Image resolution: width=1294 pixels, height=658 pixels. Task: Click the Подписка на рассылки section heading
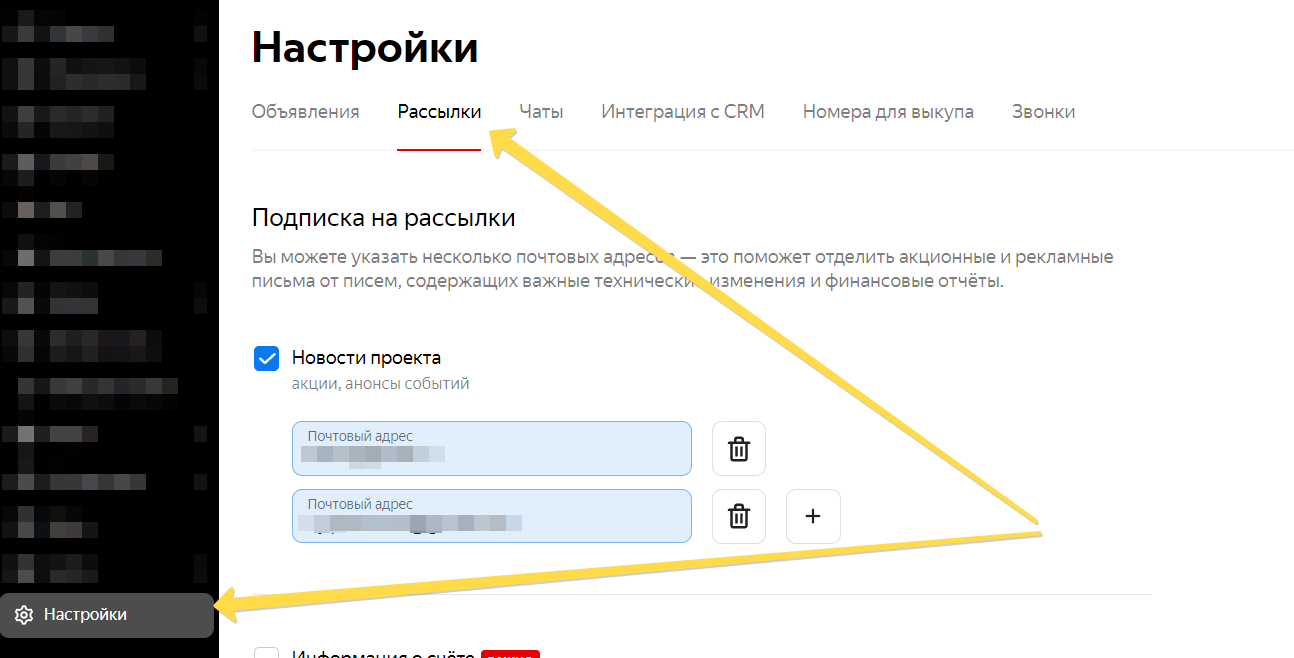point(383,217)
